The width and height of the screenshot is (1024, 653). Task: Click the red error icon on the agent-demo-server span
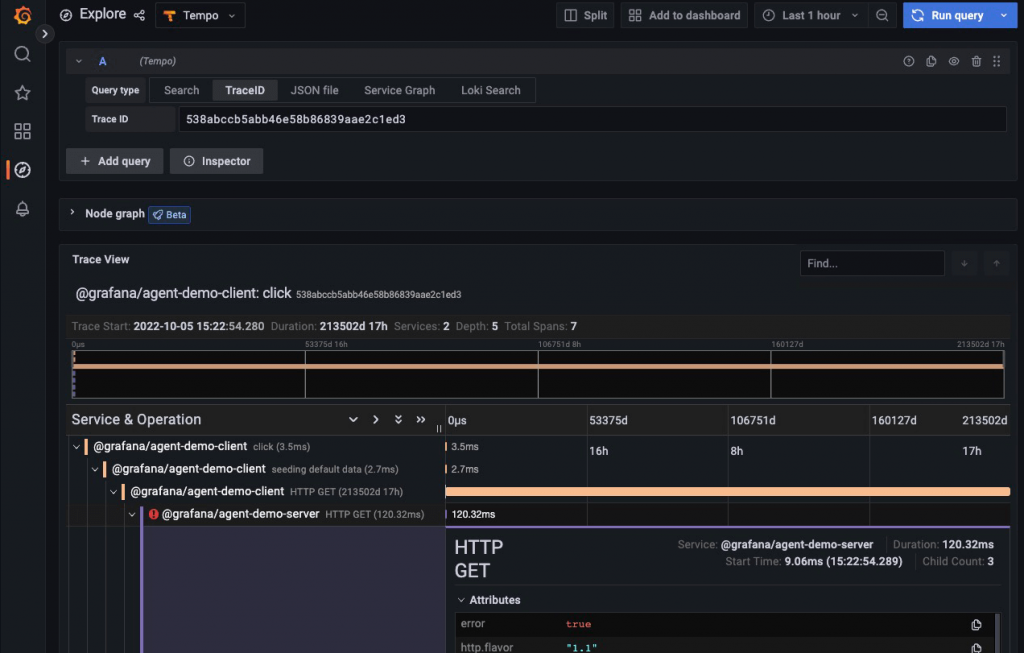[153, 514]
